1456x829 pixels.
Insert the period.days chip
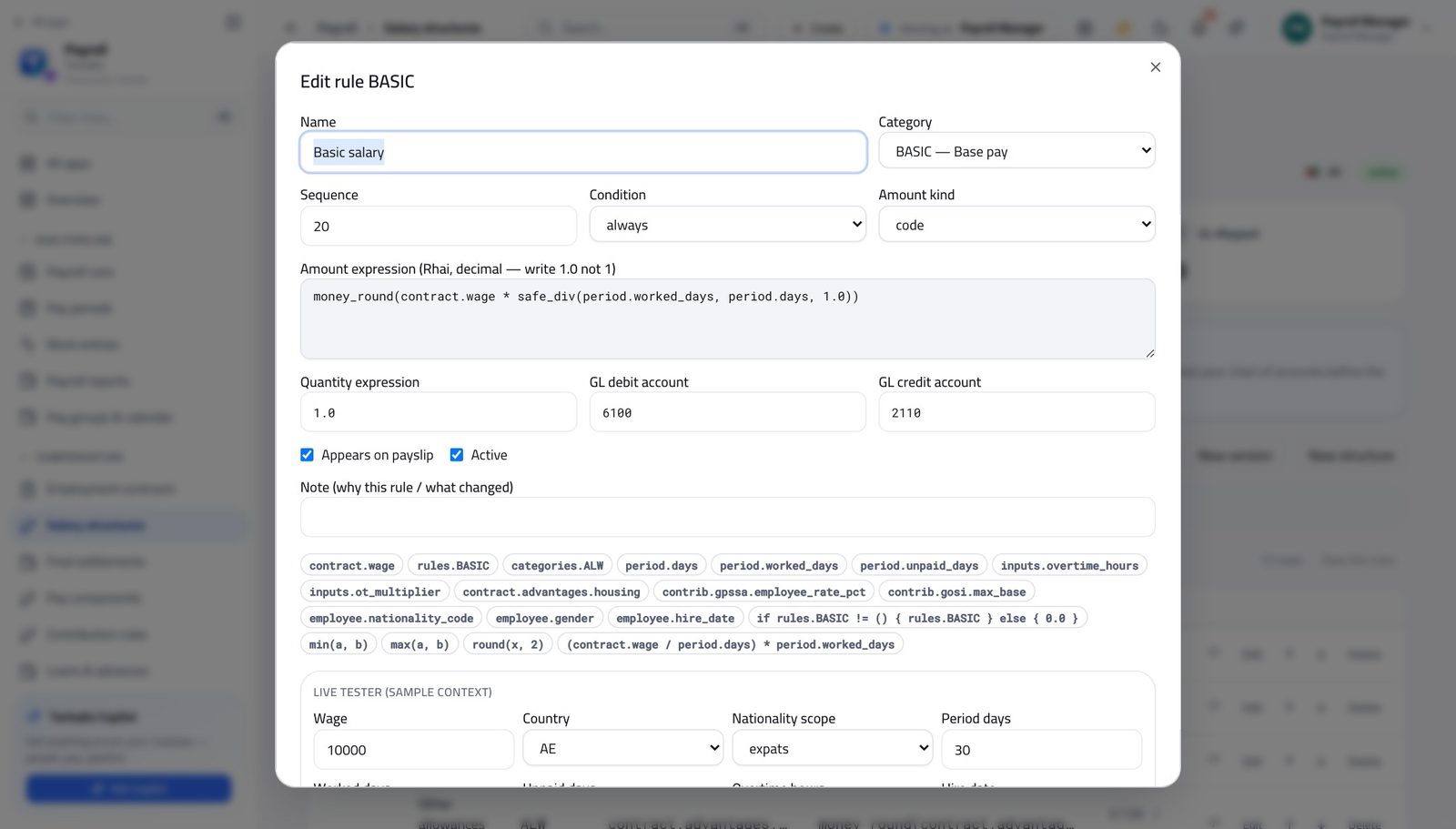tap(662, 566)
